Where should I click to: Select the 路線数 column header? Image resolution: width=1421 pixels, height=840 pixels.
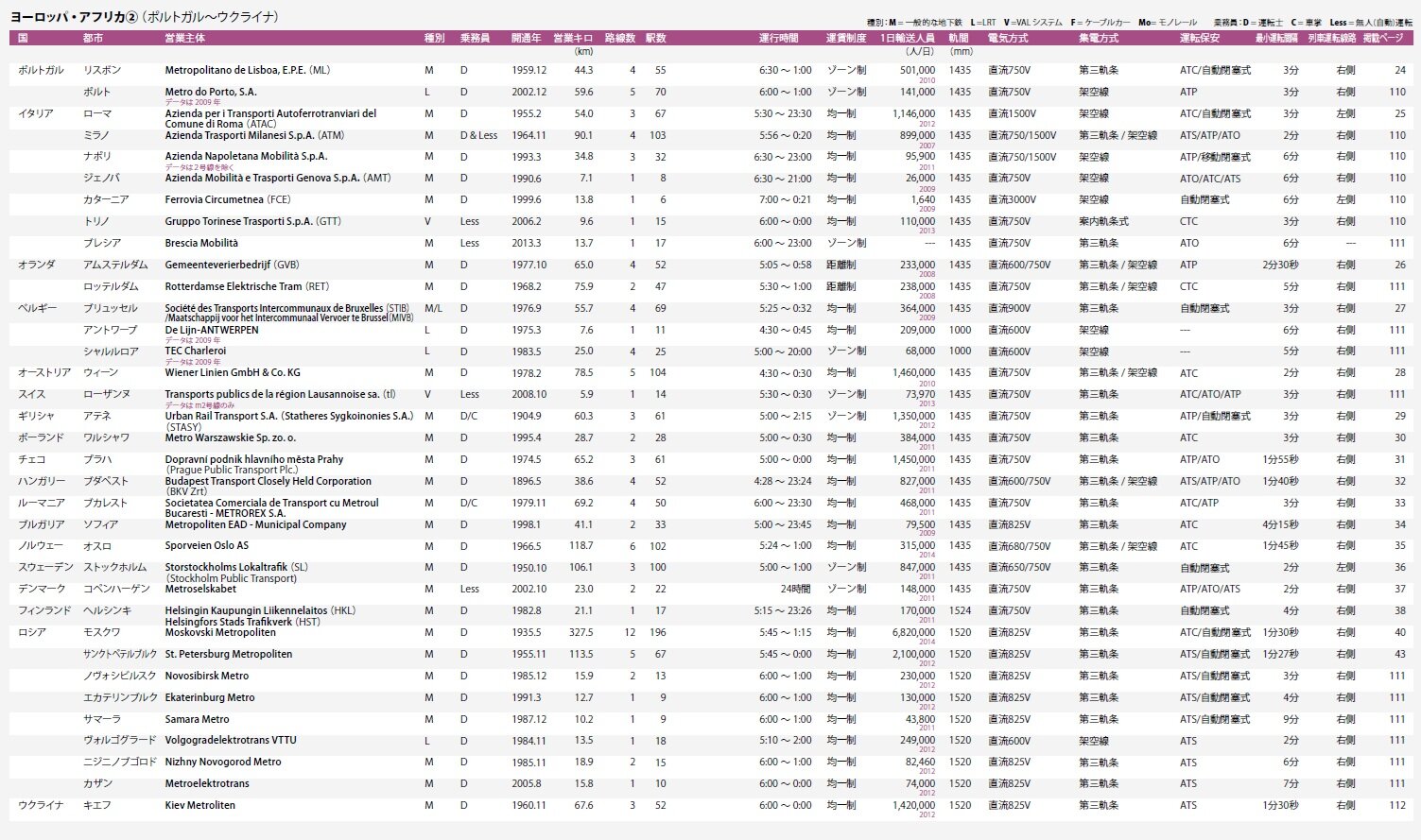coord(620,38)
